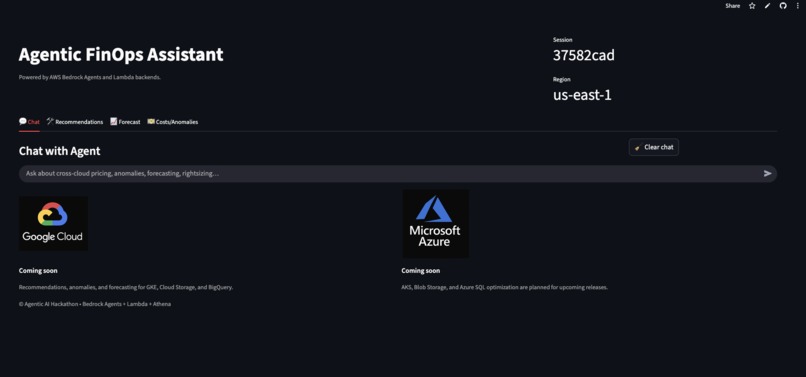Viewport: 806px width, 377px height.
Task: Click the Share button in top bar
Action: [732, 6]
